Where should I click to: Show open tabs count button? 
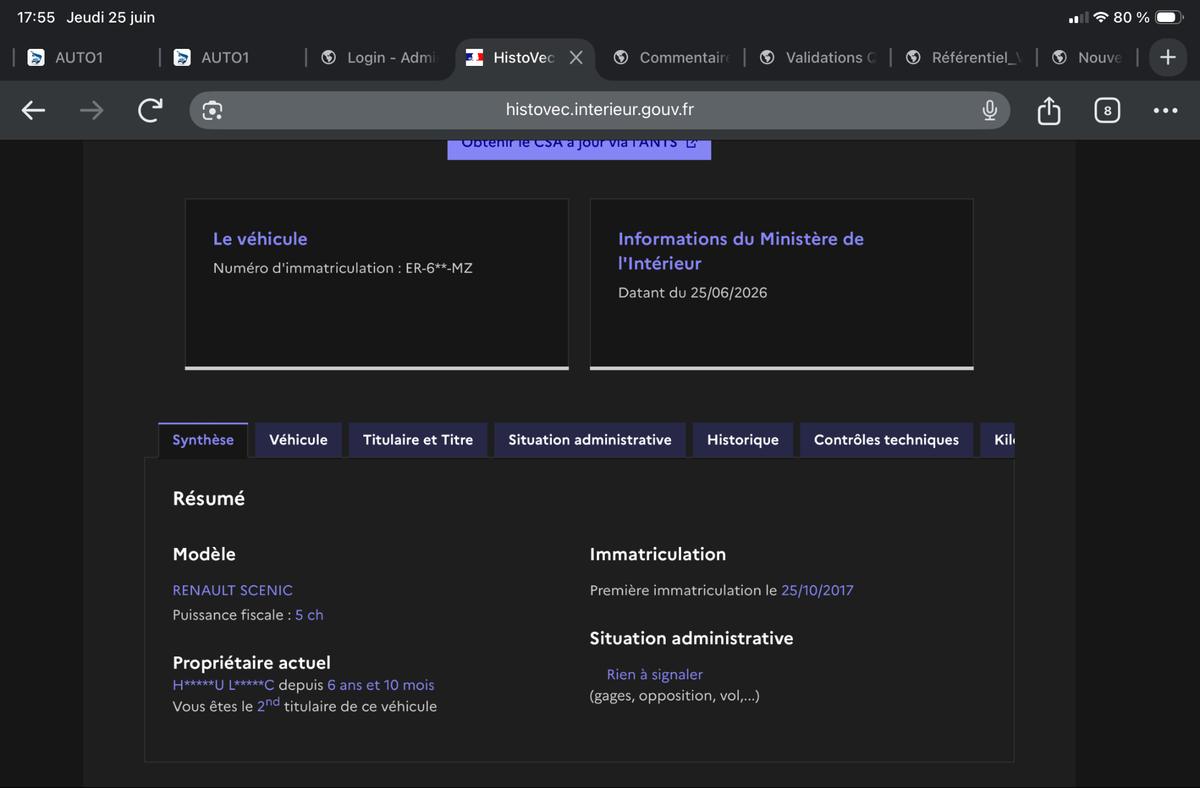click(1106, 111)
